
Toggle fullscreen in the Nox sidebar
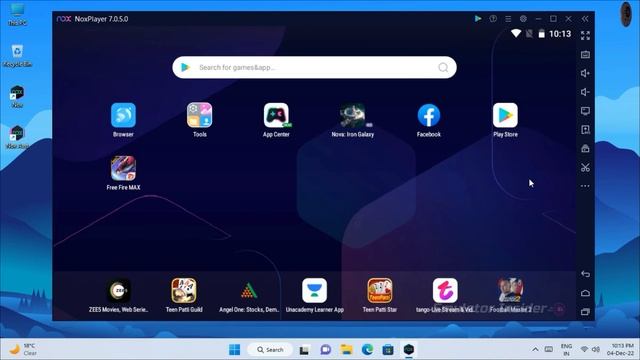(x=585, y=36)
